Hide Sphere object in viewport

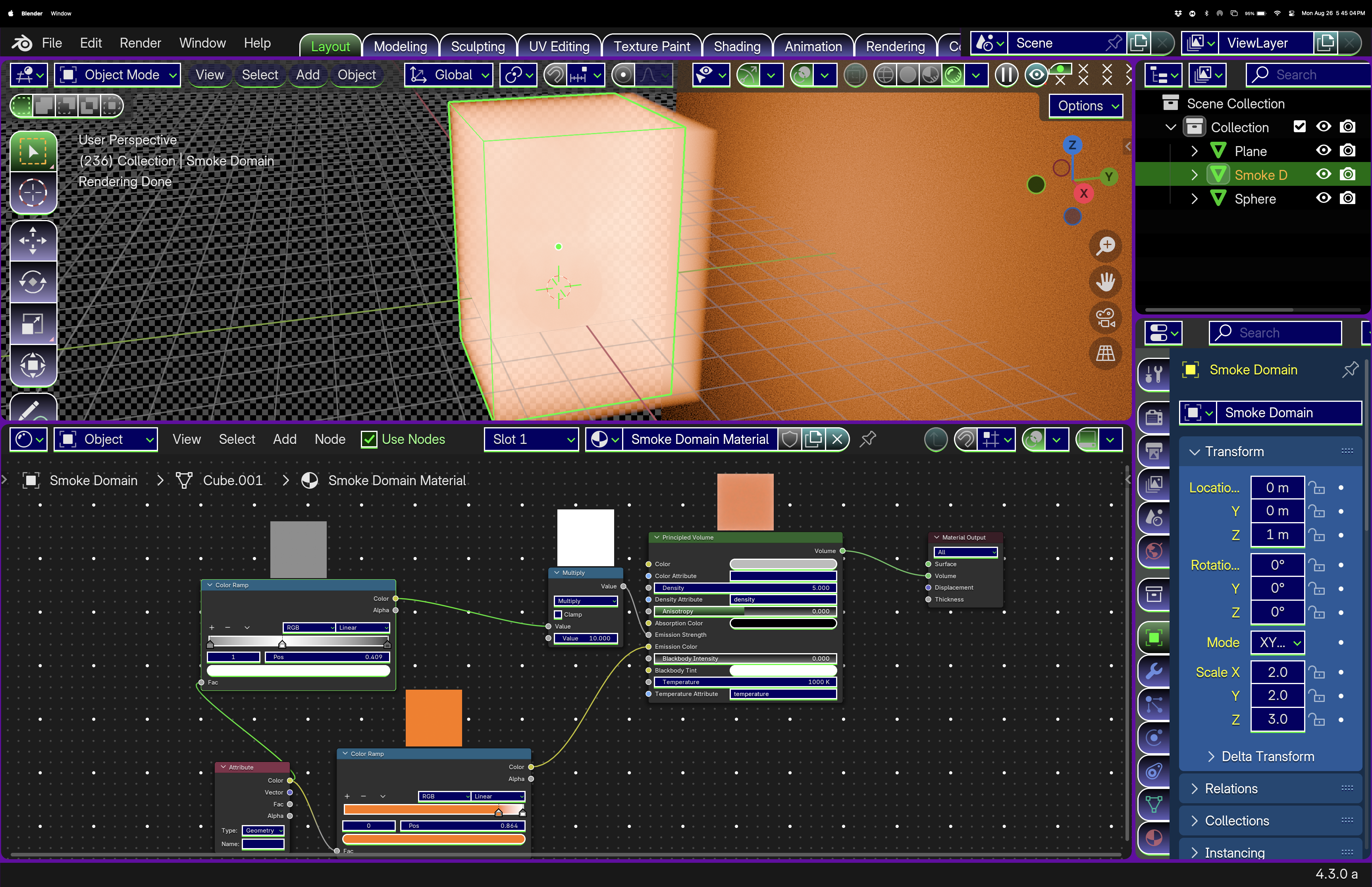1324,199
